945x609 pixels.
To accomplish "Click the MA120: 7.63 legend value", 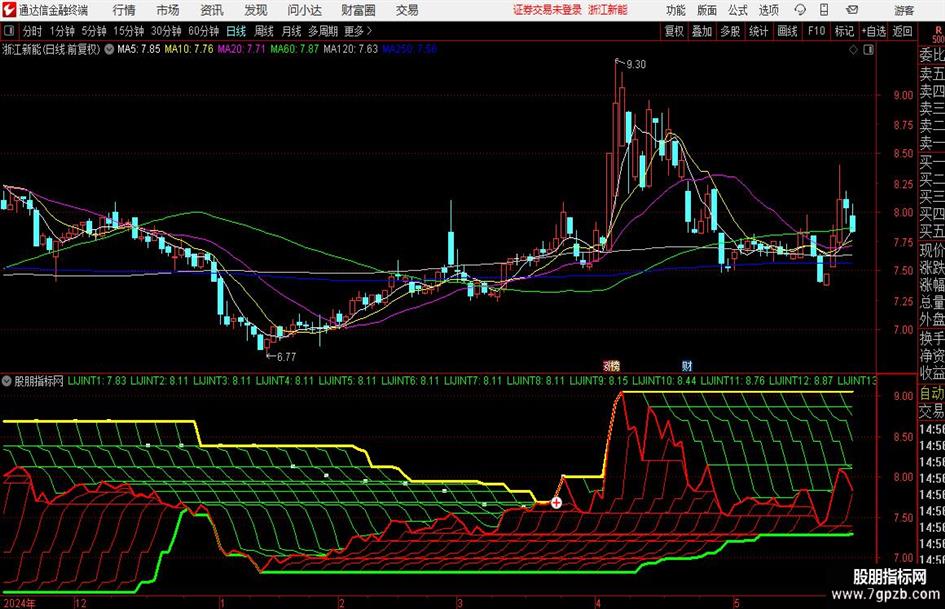I will 350,49.
